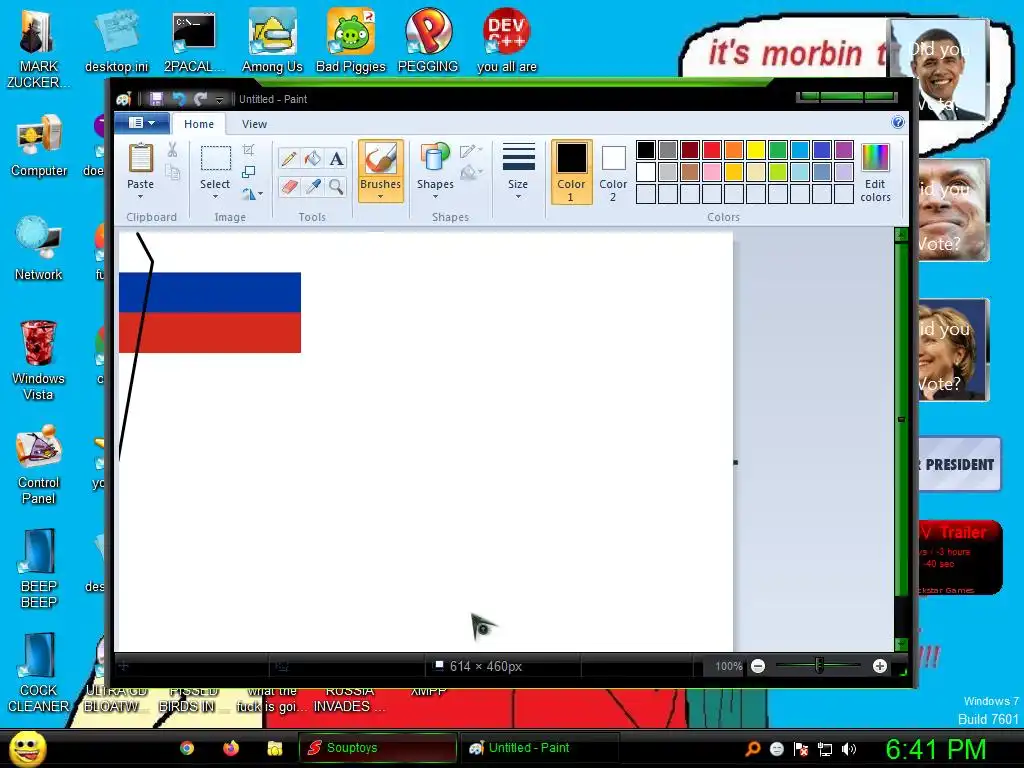Click the Chrome icon in taskbar
This screenshot has width=1024, height=768.
click(187, 748)
